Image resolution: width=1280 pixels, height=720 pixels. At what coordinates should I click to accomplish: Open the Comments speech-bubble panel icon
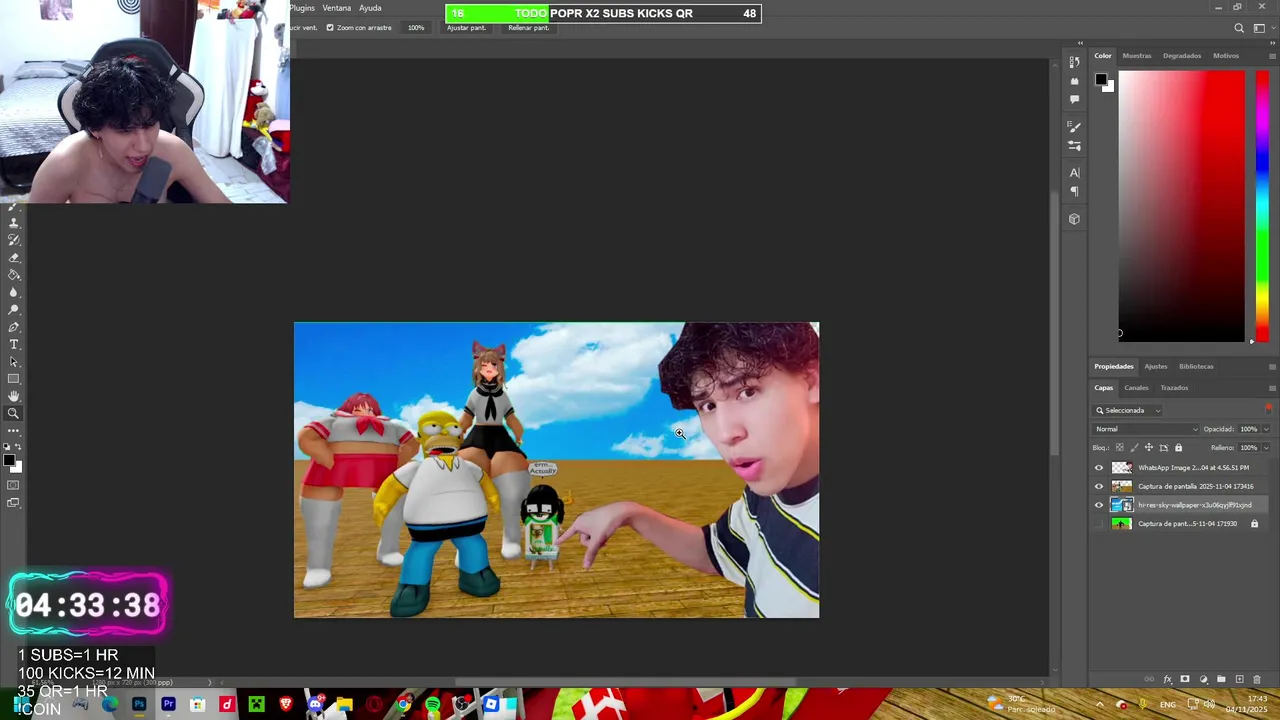click(x=1074, y=99)
